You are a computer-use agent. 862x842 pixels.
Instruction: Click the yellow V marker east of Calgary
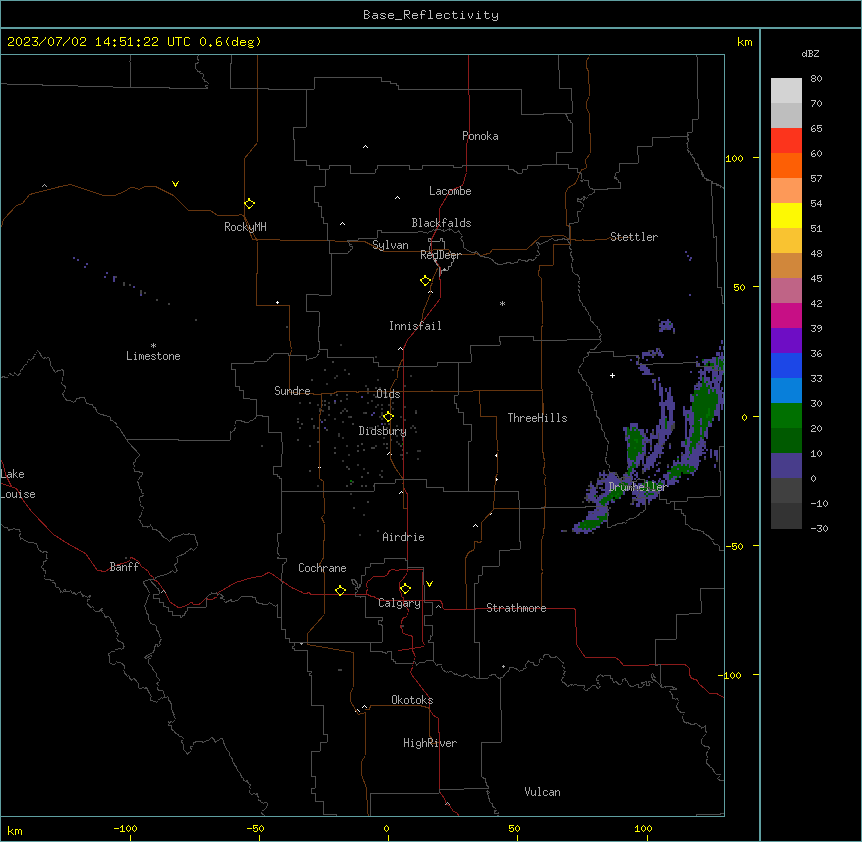pyautogui.click(x=429, y=584)
